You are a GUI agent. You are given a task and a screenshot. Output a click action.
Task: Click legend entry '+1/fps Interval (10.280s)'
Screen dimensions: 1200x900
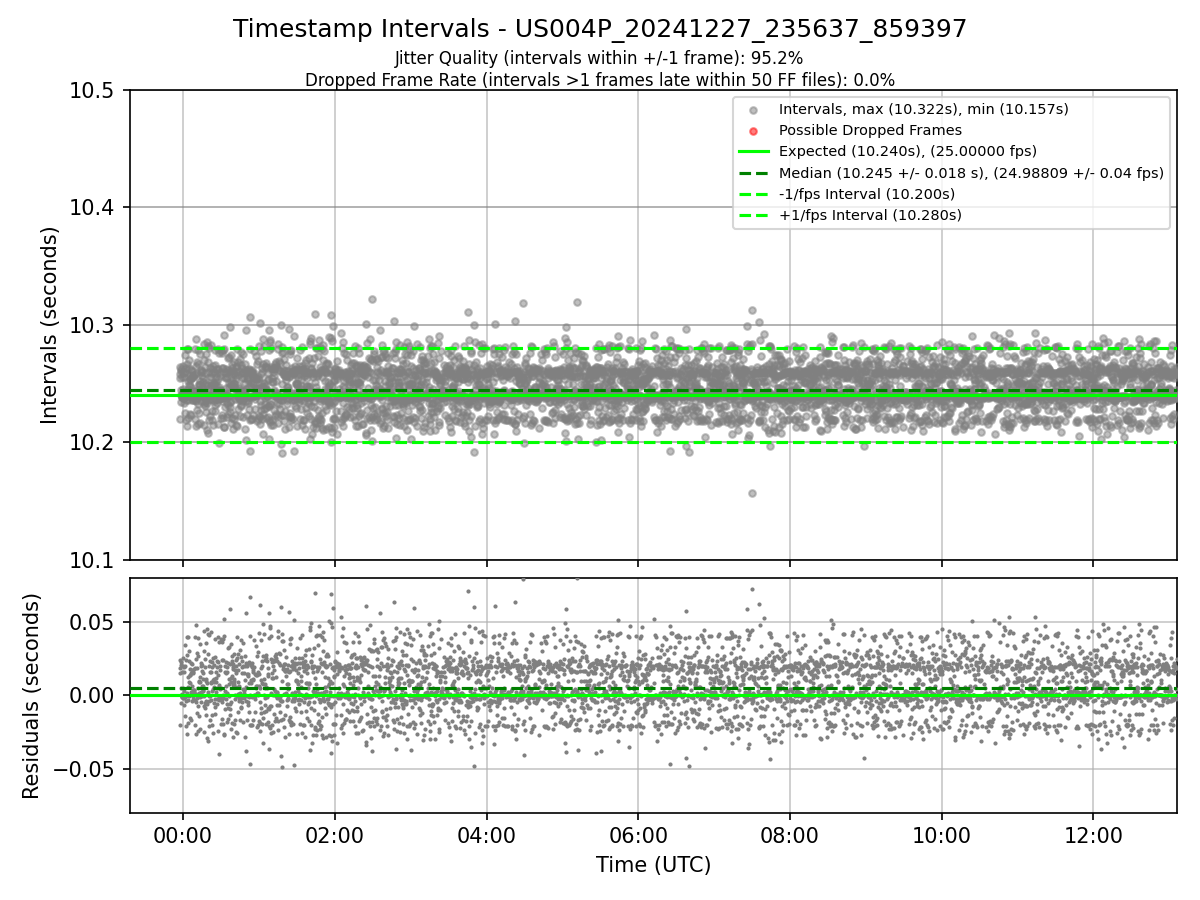click(x=869, y=214)
